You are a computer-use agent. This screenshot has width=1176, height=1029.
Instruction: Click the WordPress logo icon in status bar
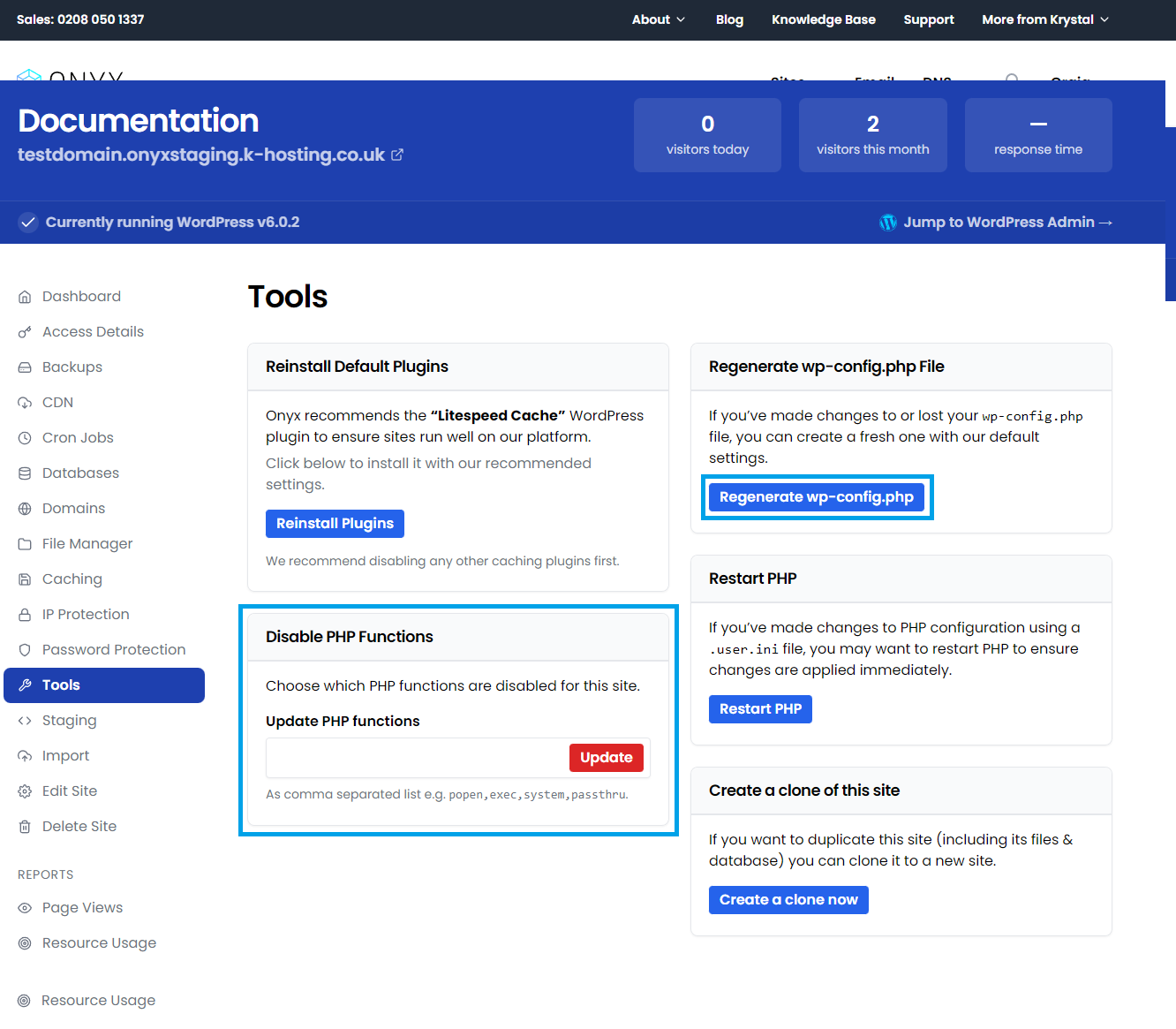tap(888, 223)
